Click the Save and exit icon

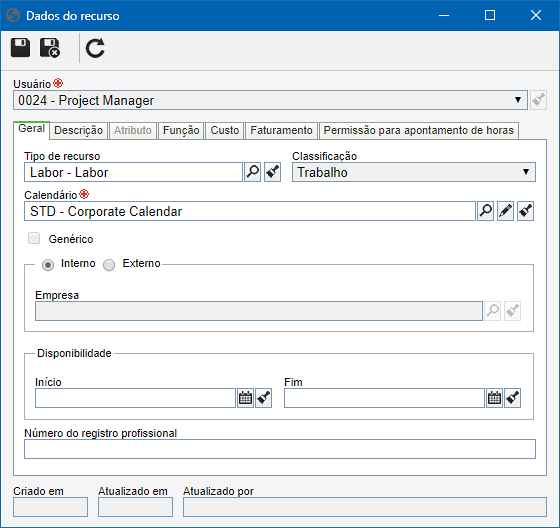[50, 48]
